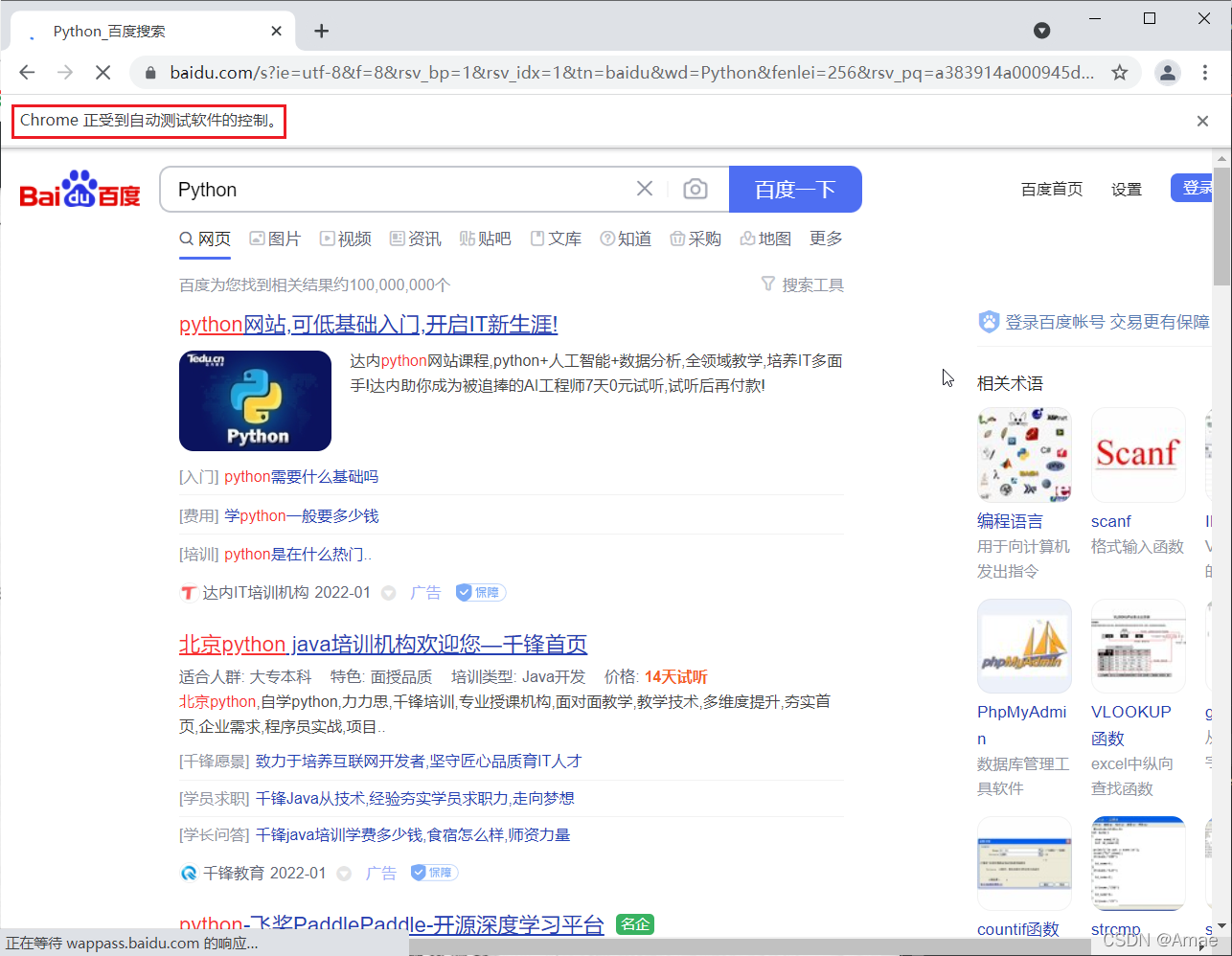Expand the 更多 search categories
The height and width of the screenshot is (956, 1232).
coord(826,239)
